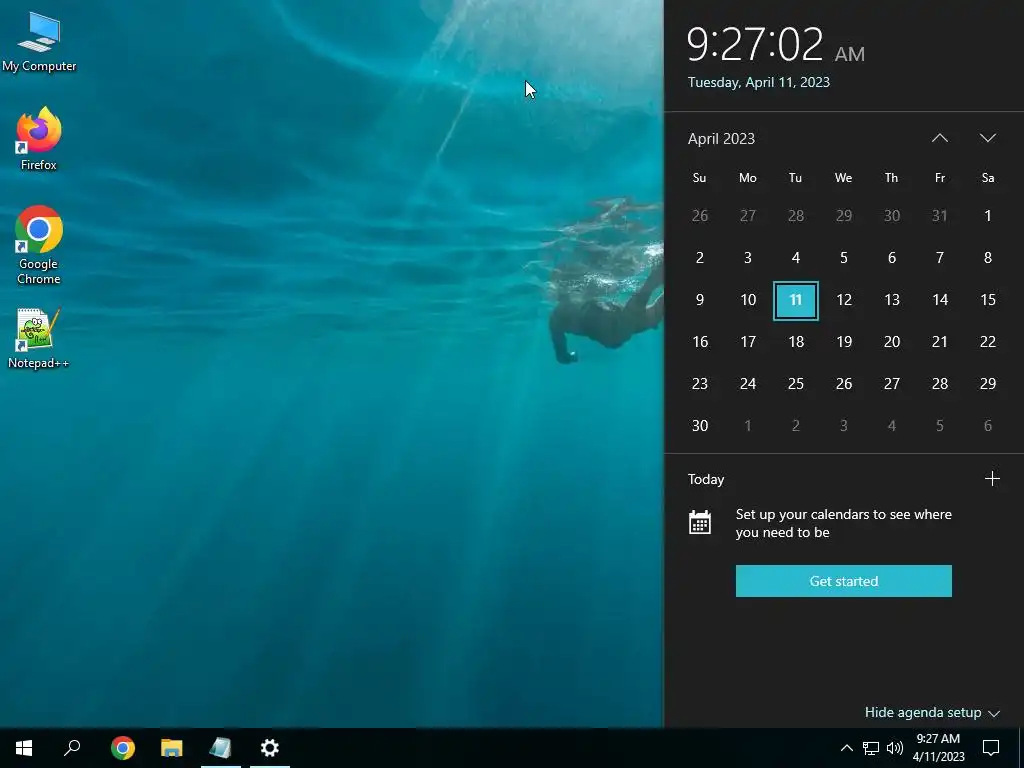
Task: Collapse agenda via Hide agenda setup
Action: pyautogui.click(x=933, y=712)
